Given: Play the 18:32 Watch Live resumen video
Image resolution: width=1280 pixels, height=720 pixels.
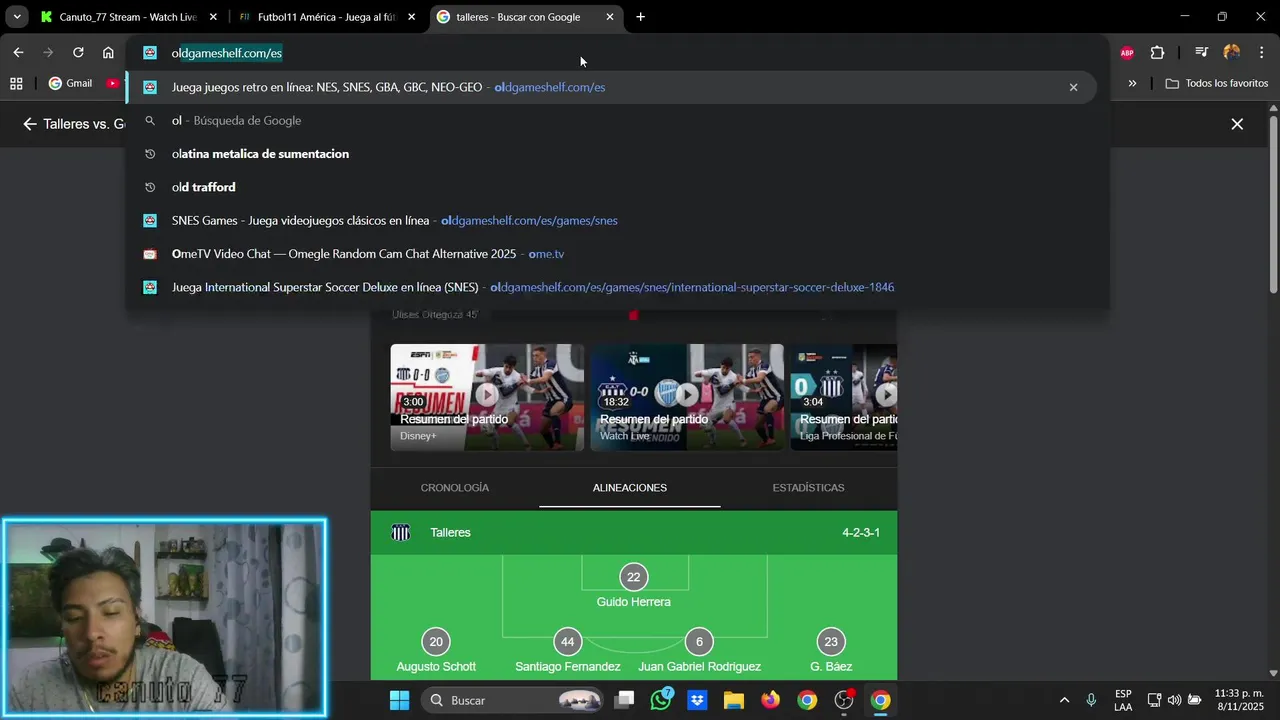Looking at the screenshot, I should pos(687,395).
